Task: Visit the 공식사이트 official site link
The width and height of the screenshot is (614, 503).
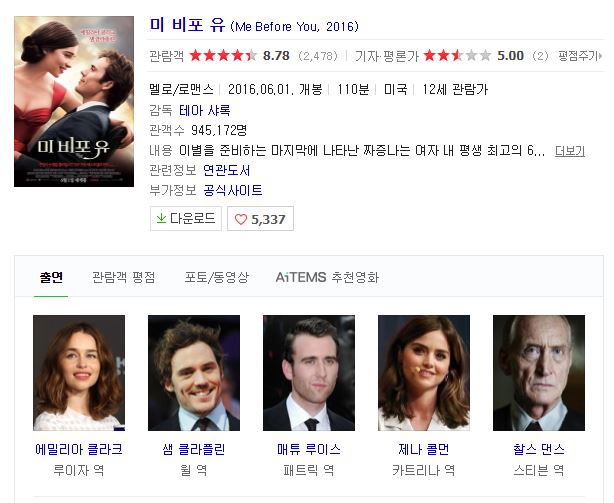Action: pos(233,190)
